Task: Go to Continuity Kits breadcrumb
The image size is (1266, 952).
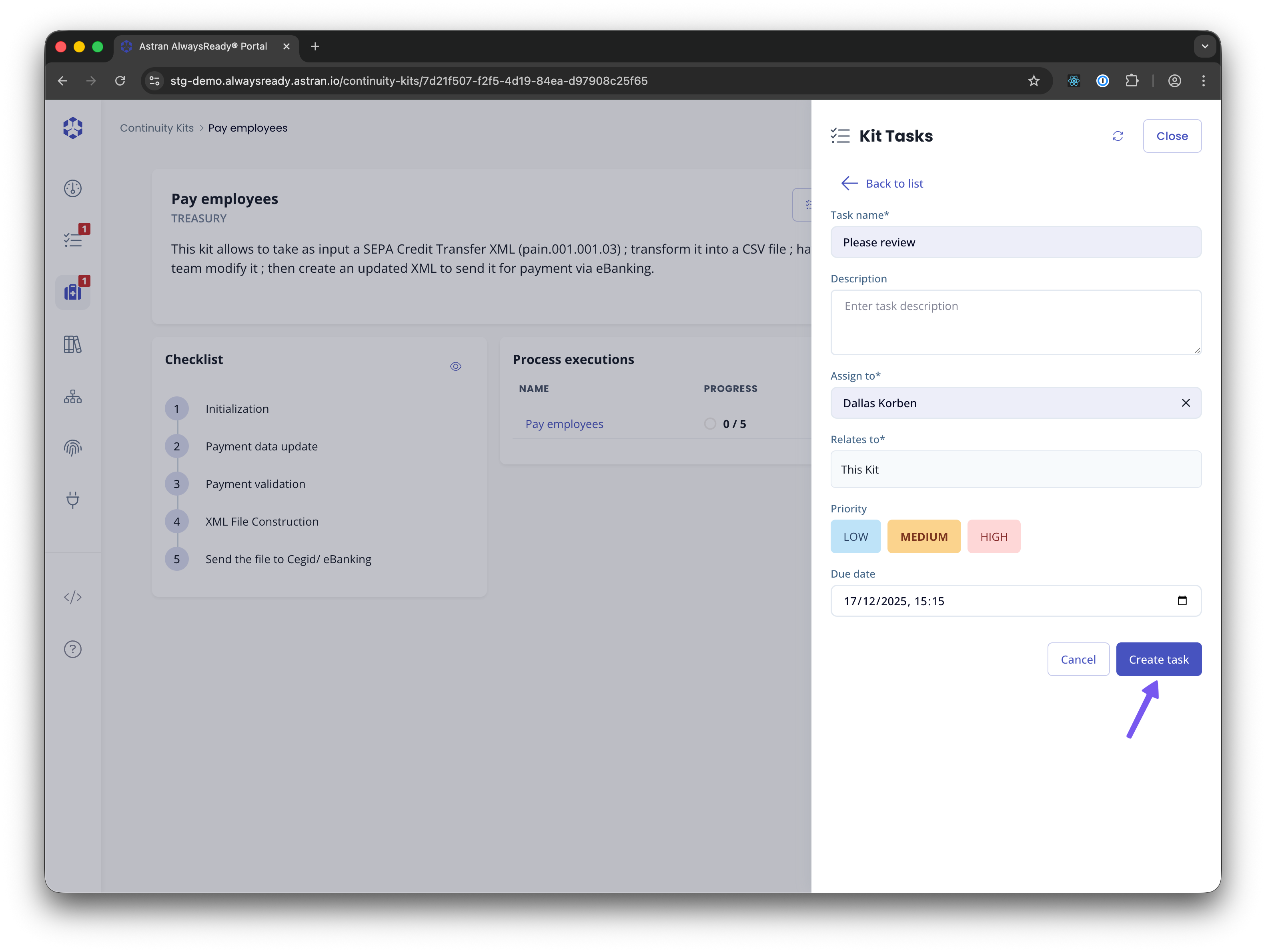Action: click(157, 128)
